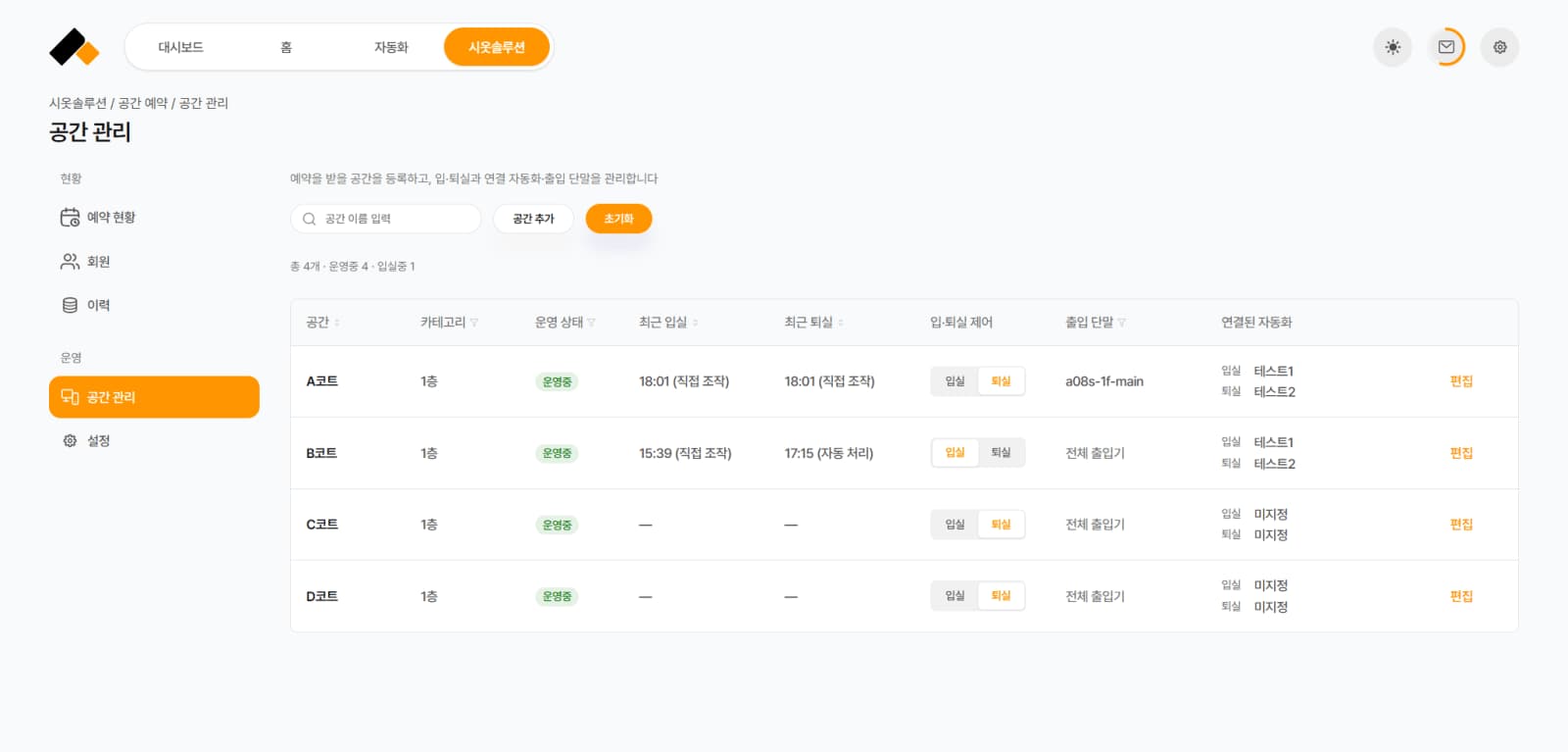1568x752 pixels.
Task: Open the 출입 단말 column filter
Action: click(x=1122, y=323)
